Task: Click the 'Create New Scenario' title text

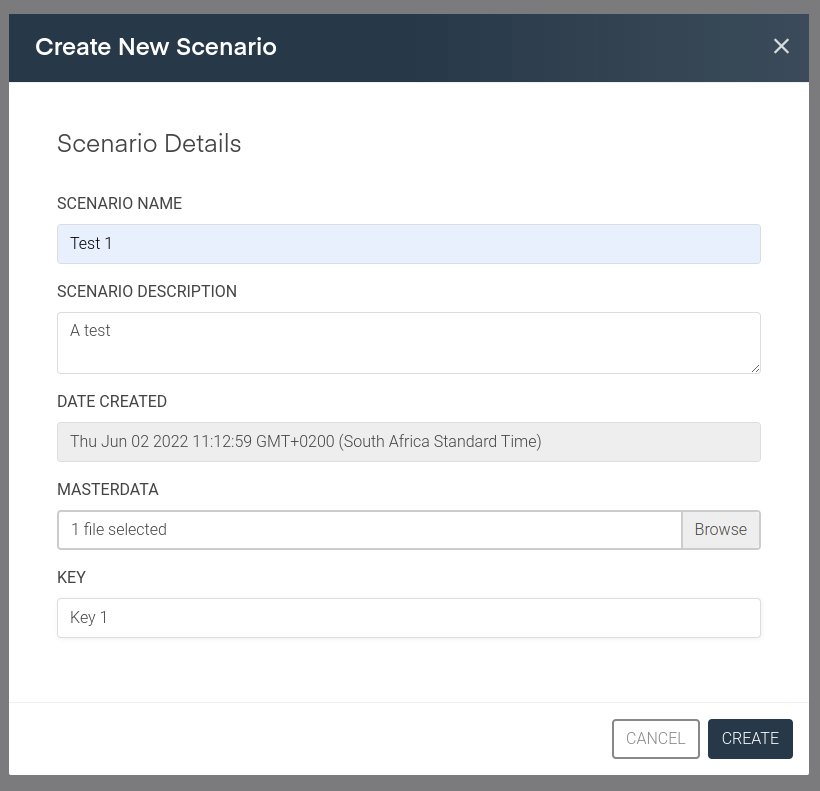Action: (x=156, y=47)
